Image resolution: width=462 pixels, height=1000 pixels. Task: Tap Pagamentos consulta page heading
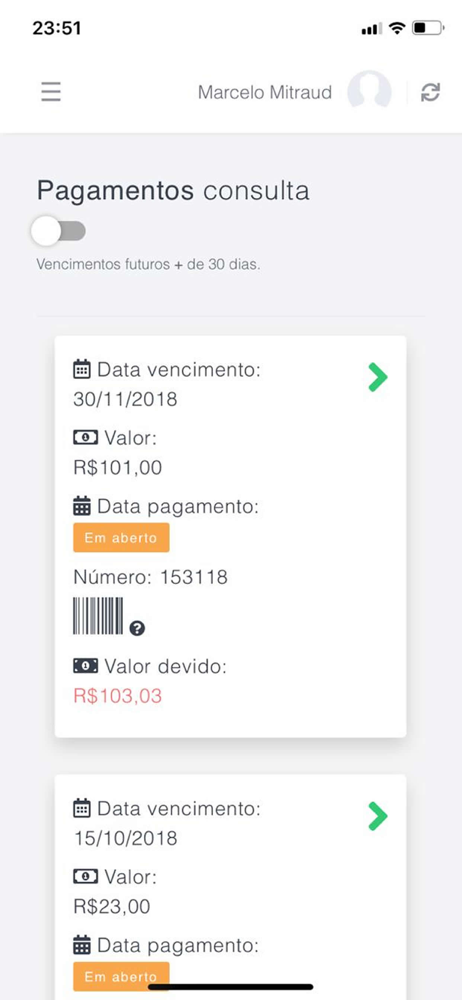click(173, 190)
